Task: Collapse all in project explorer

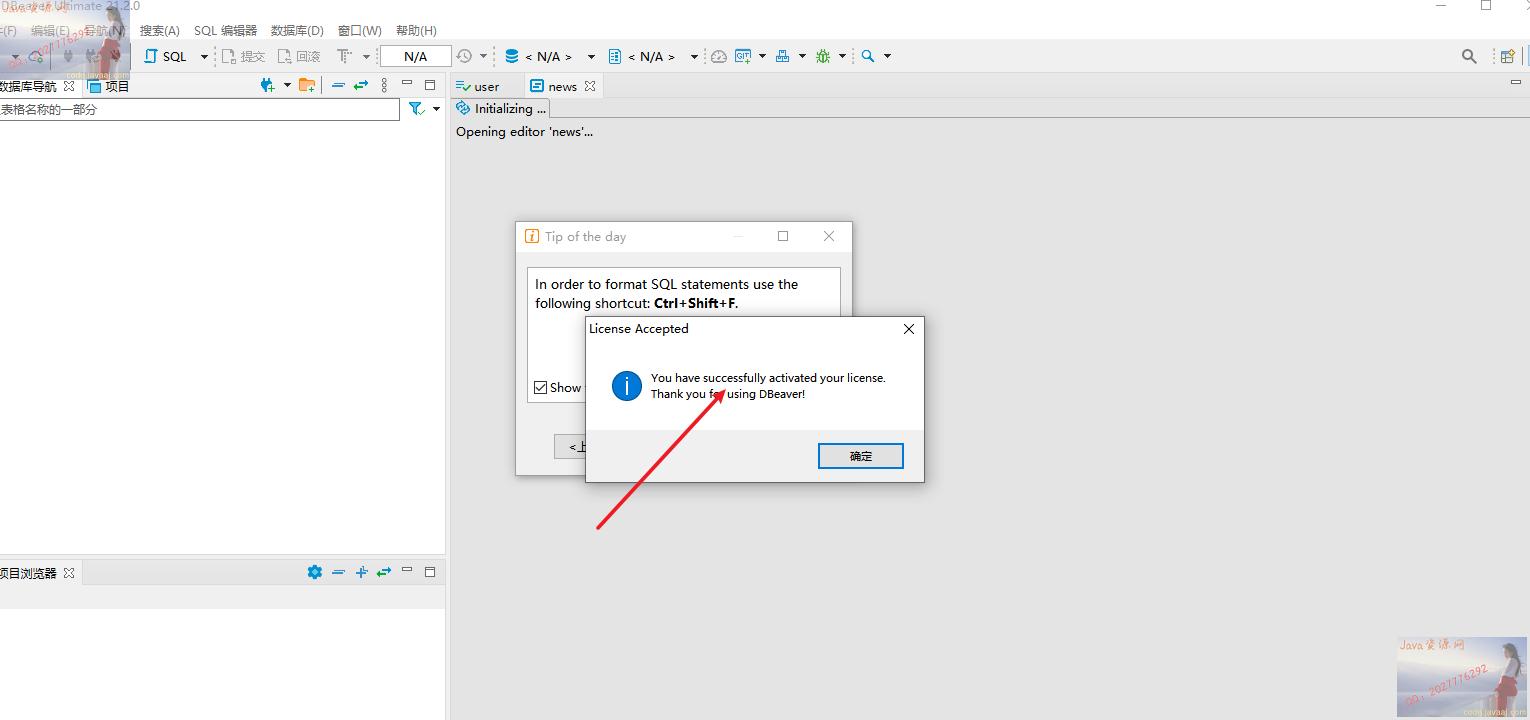Action: pos(338,572)
